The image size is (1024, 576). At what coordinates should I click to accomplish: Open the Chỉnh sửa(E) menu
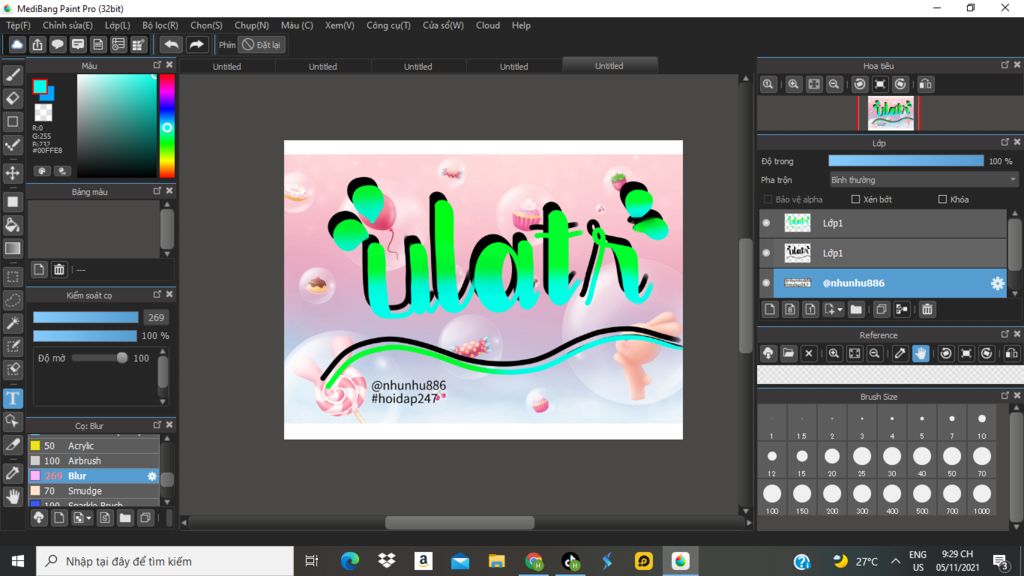[68, 25]
